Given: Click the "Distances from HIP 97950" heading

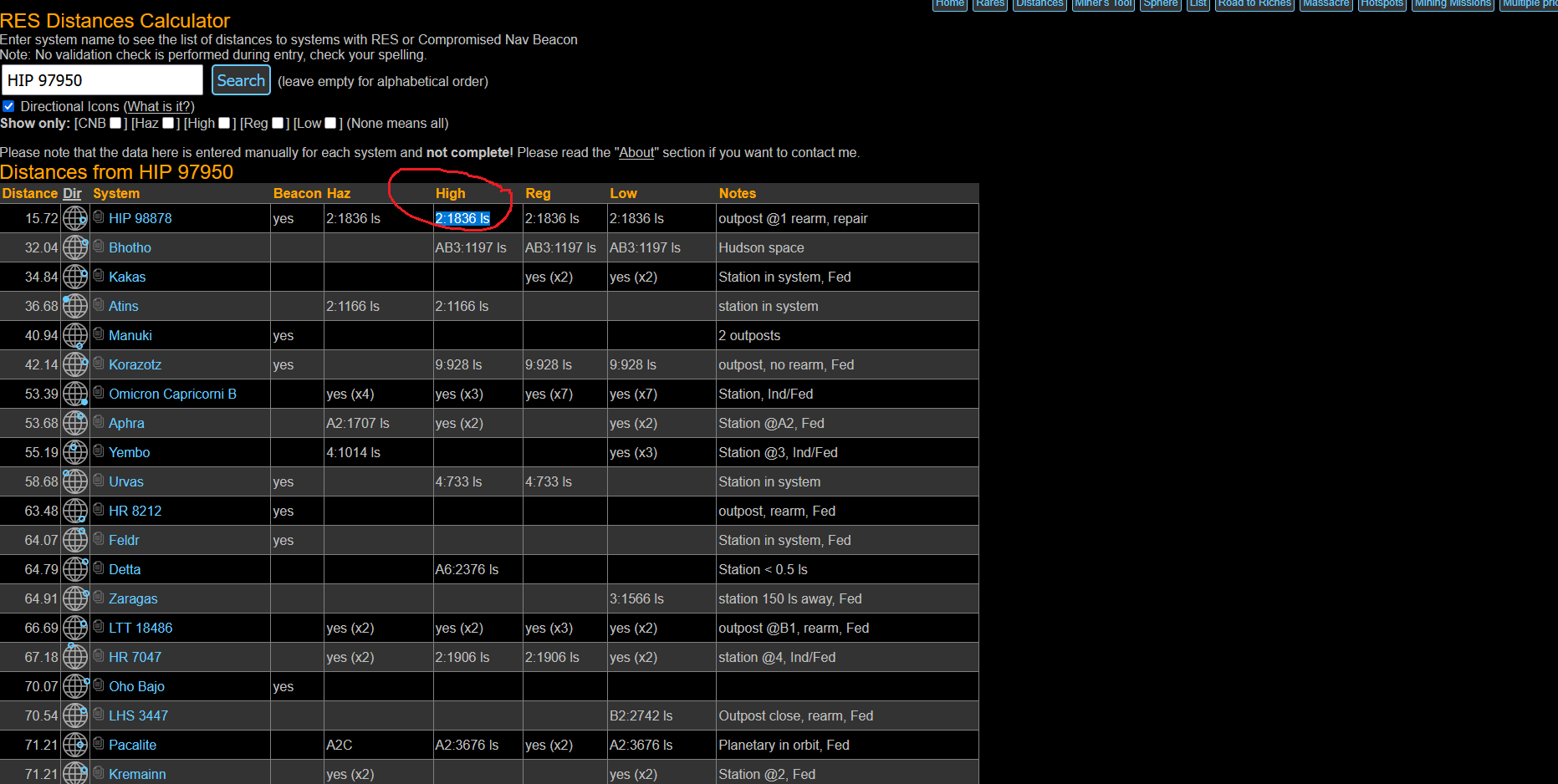Looking at the screenshot, I should 116,172.
